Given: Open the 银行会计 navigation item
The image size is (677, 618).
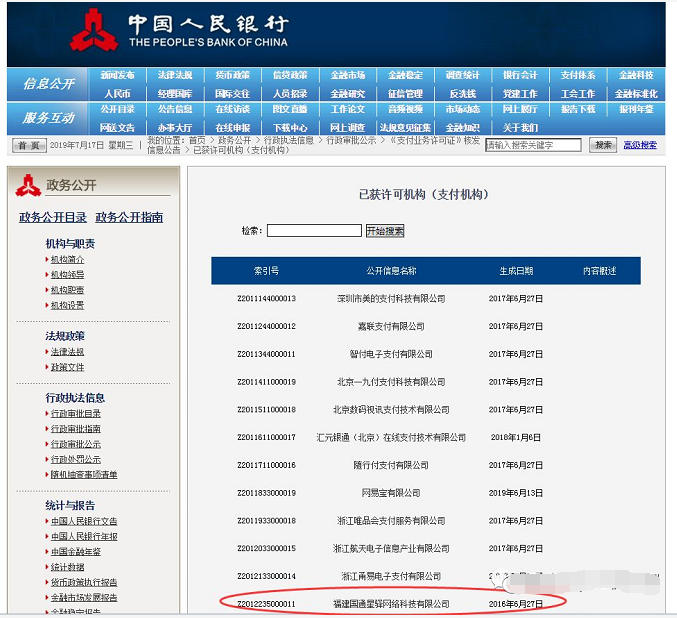Looking at the screenshot, I should [x=520, y=75].
